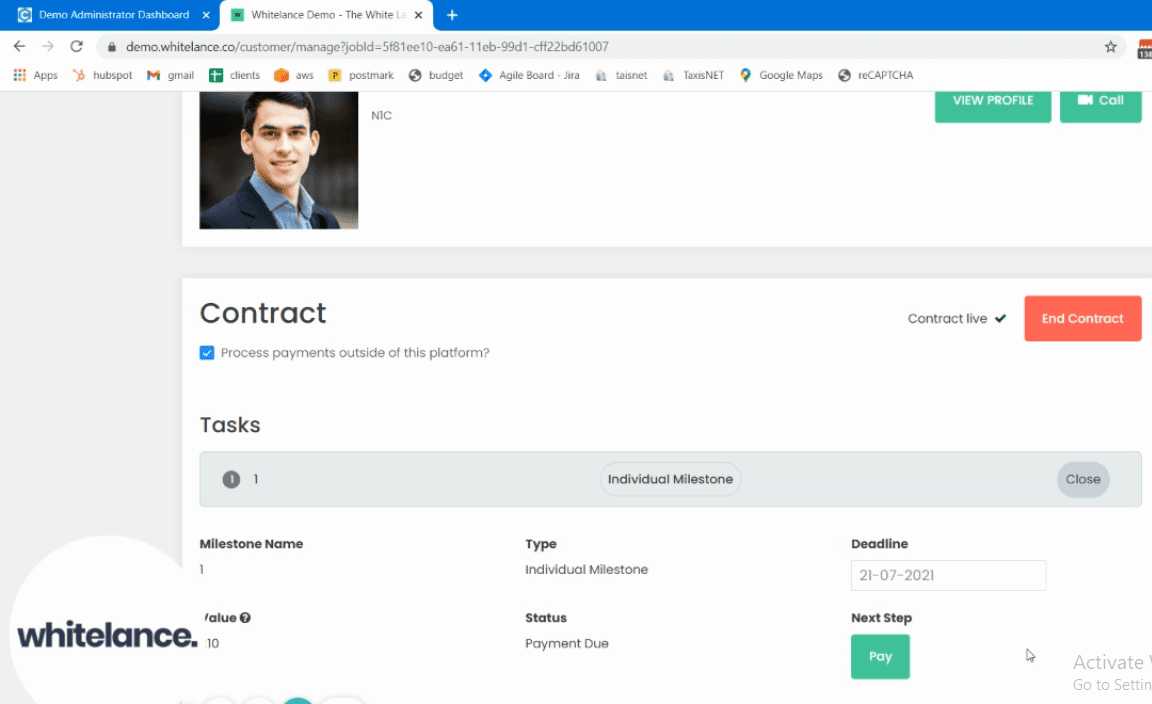
Task: Open the reCAPTCHA bookmark
Action: [875, 75]
